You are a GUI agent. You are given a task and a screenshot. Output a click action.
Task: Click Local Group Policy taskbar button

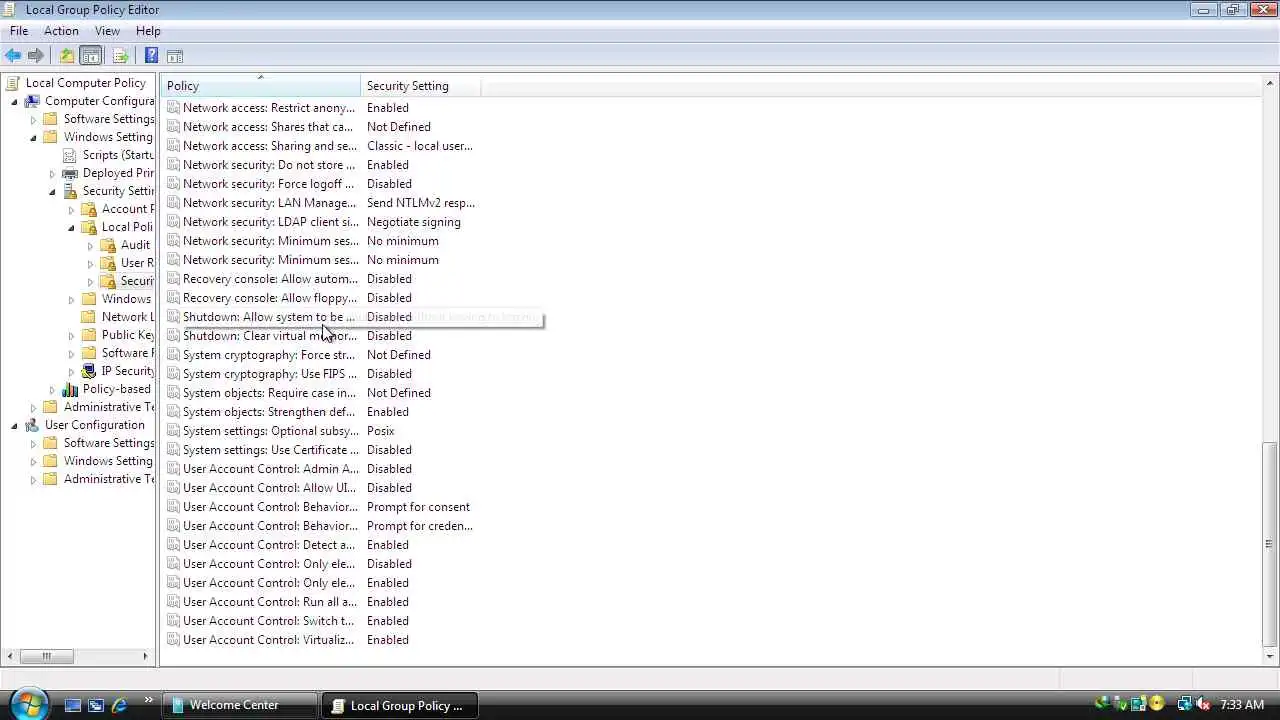pyautogui.click(x=400, y=705)
